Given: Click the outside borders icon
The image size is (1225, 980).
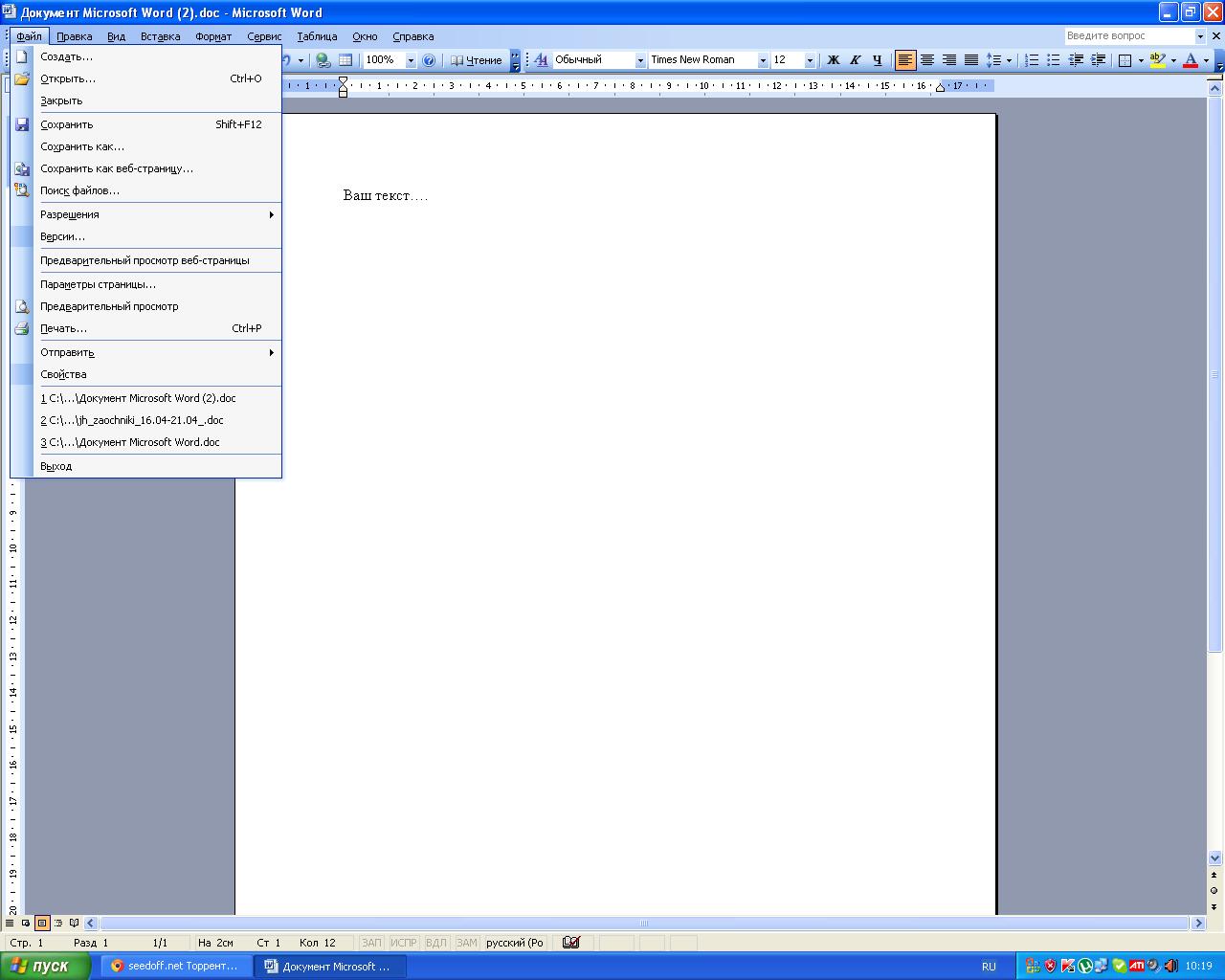Looking at the screenshot, I should (1125, 60).
